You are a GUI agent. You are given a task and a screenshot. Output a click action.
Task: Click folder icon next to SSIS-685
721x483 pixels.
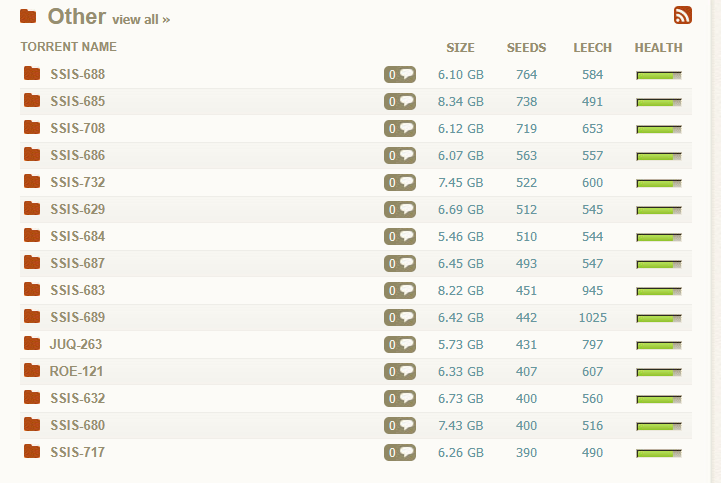(32, 100)
